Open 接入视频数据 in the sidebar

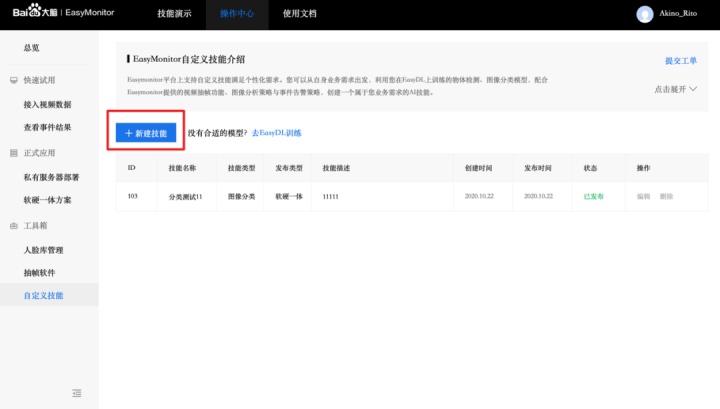(47, 105)
